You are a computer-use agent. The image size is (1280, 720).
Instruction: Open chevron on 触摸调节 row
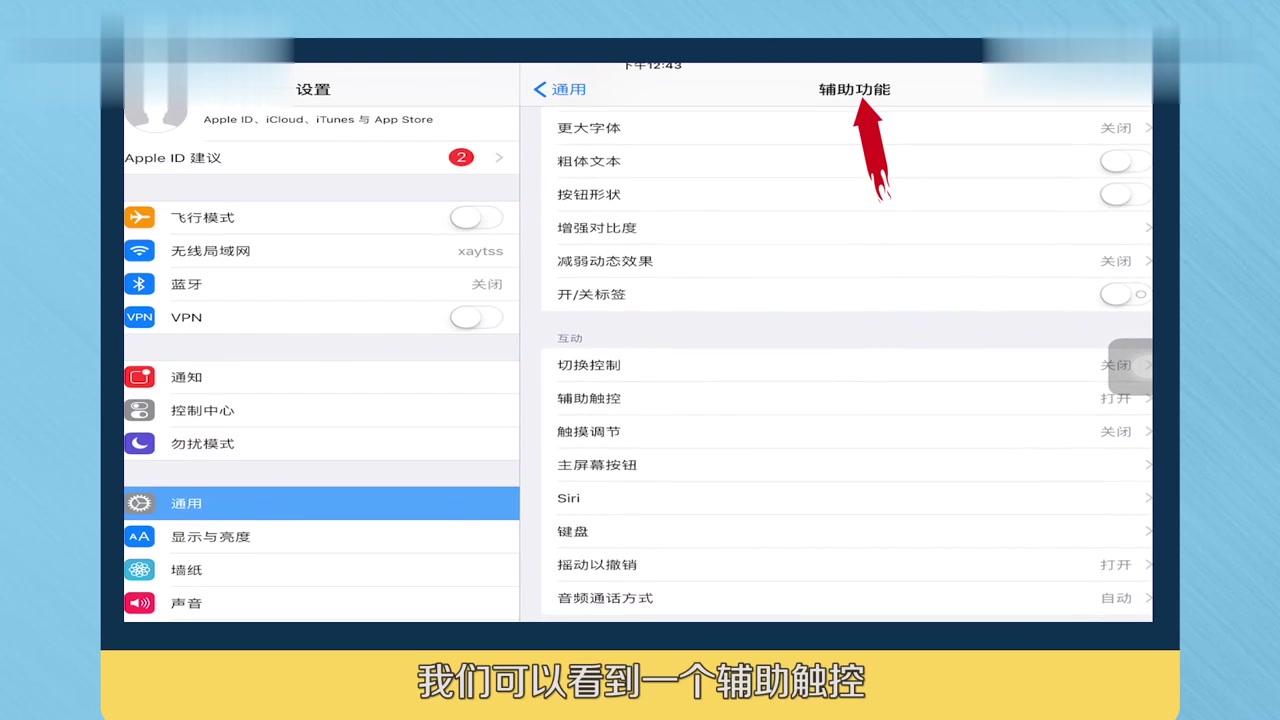(x=1148, y=432)
